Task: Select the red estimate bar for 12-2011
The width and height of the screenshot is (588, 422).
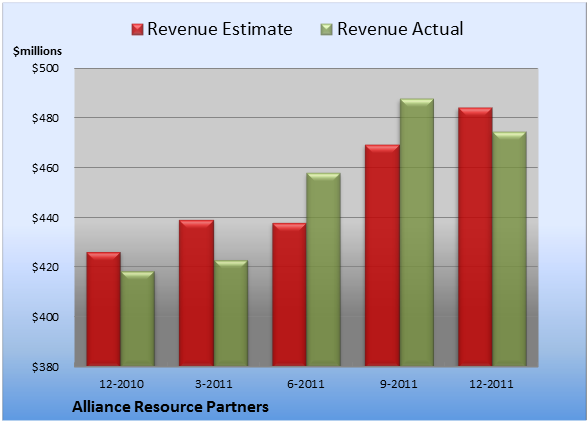Action: tap(475, 237)
